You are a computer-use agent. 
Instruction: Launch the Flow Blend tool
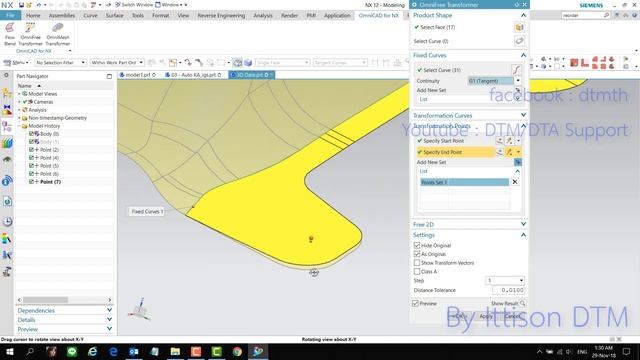[10, 34]
